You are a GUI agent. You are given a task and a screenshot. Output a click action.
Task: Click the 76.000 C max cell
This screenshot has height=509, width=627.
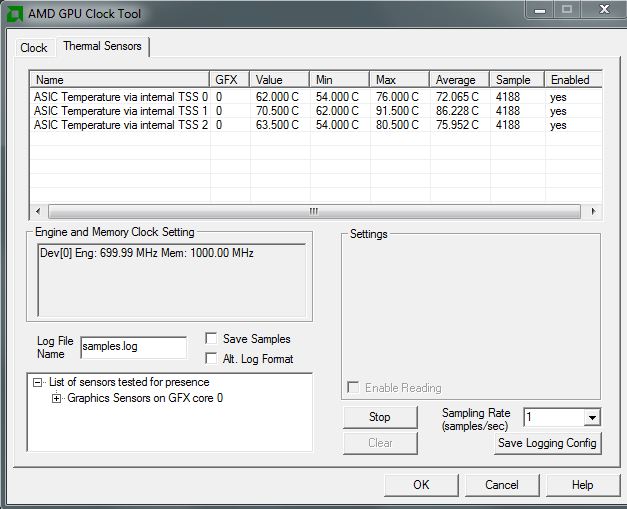pos(397,97)
